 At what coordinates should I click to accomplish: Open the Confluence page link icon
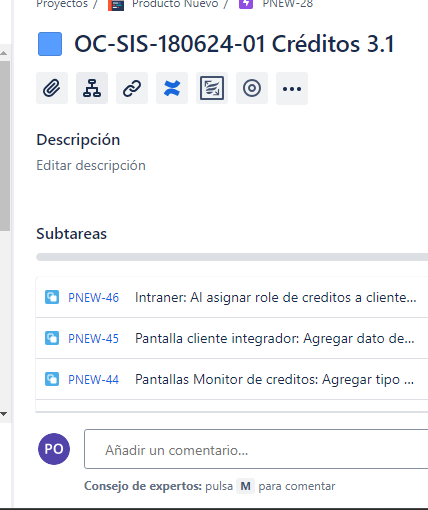[x=172, y=88]
